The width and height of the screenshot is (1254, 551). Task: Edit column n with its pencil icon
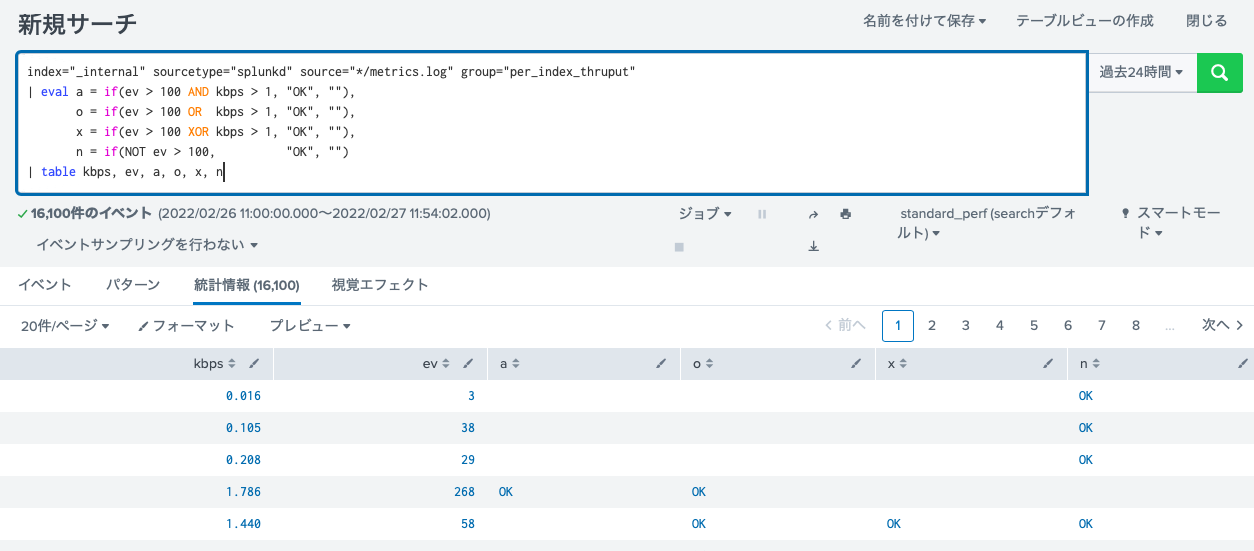pyautogui.click(x=1243, y=364)
